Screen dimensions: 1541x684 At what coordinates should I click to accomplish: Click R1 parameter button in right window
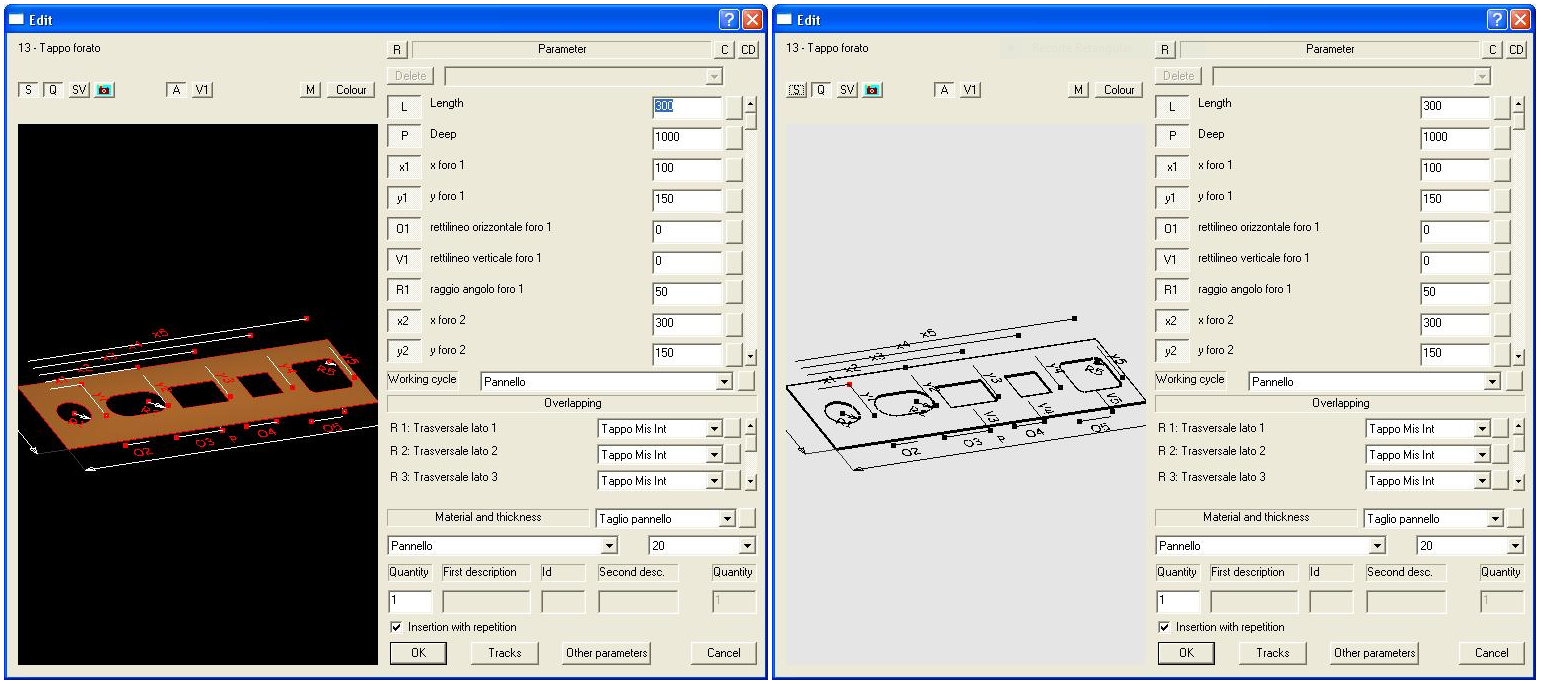[x=1172, y=292]
